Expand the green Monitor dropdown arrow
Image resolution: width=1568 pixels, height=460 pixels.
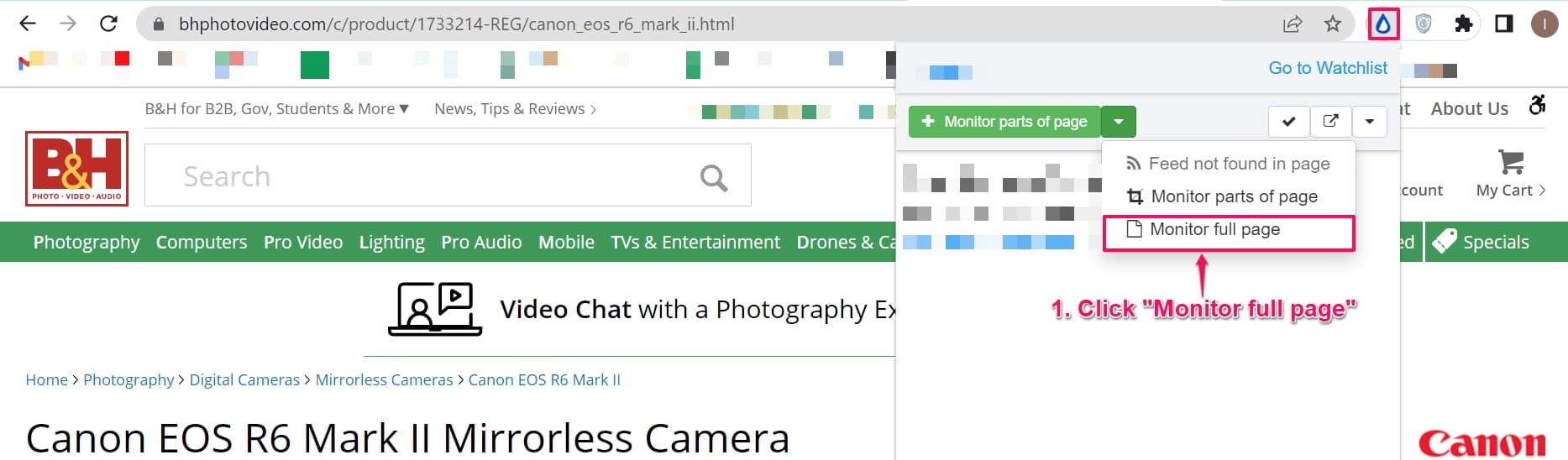pos(1118,122)
